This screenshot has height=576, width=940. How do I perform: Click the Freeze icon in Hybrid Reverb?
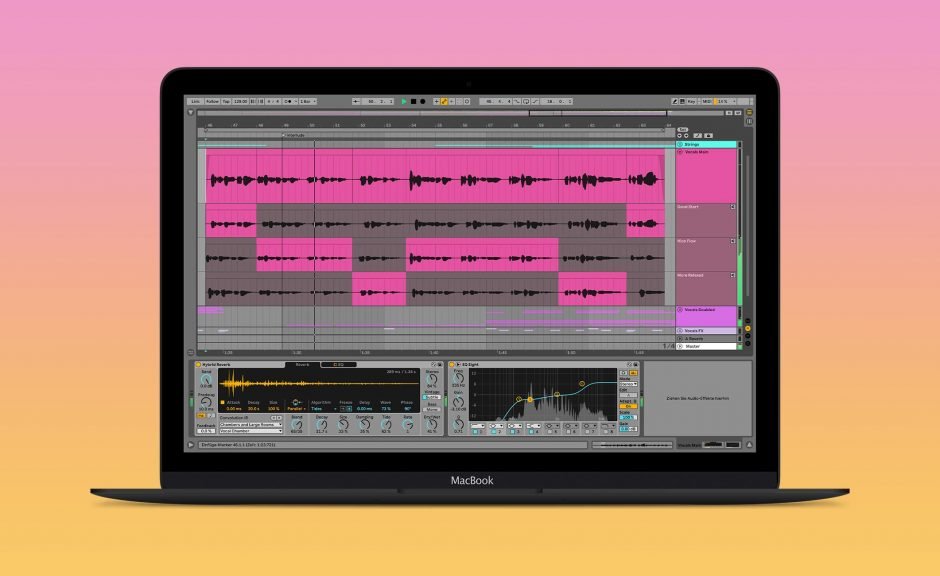[347, 407]
